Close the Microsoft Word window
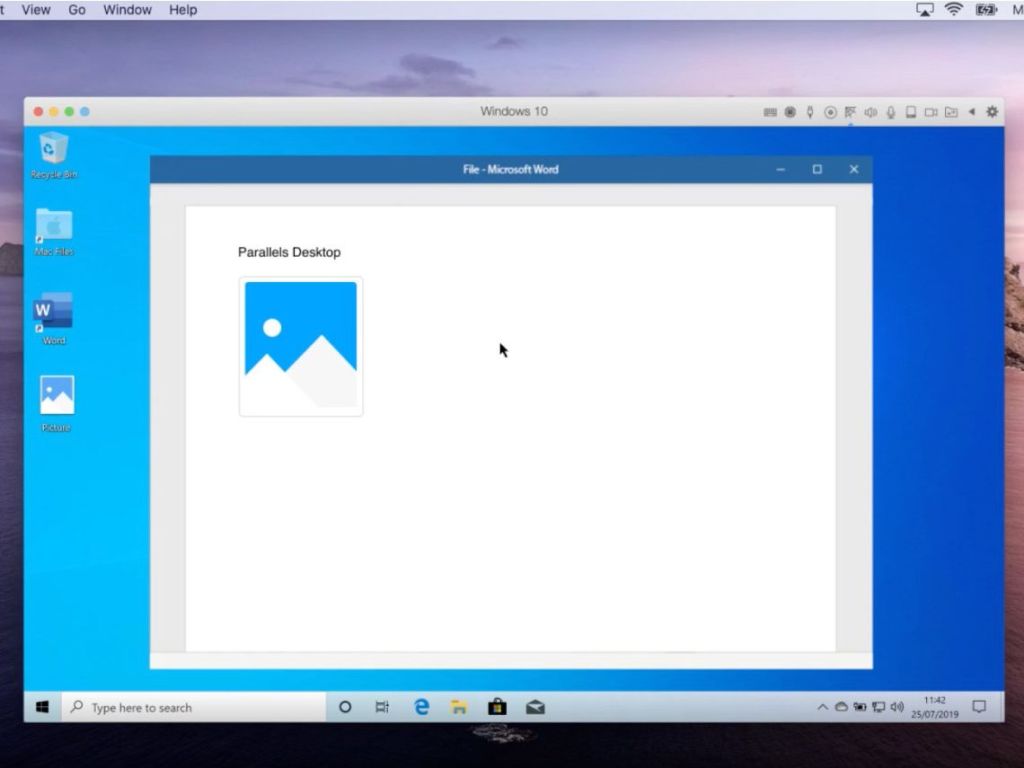 point(854,170)
